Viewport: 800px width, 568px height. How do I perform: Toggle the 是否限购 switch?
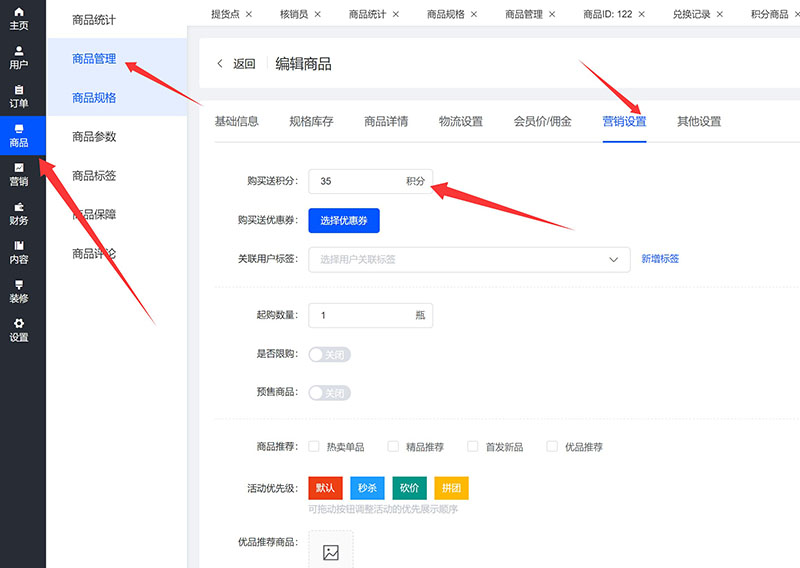[330, 354]
